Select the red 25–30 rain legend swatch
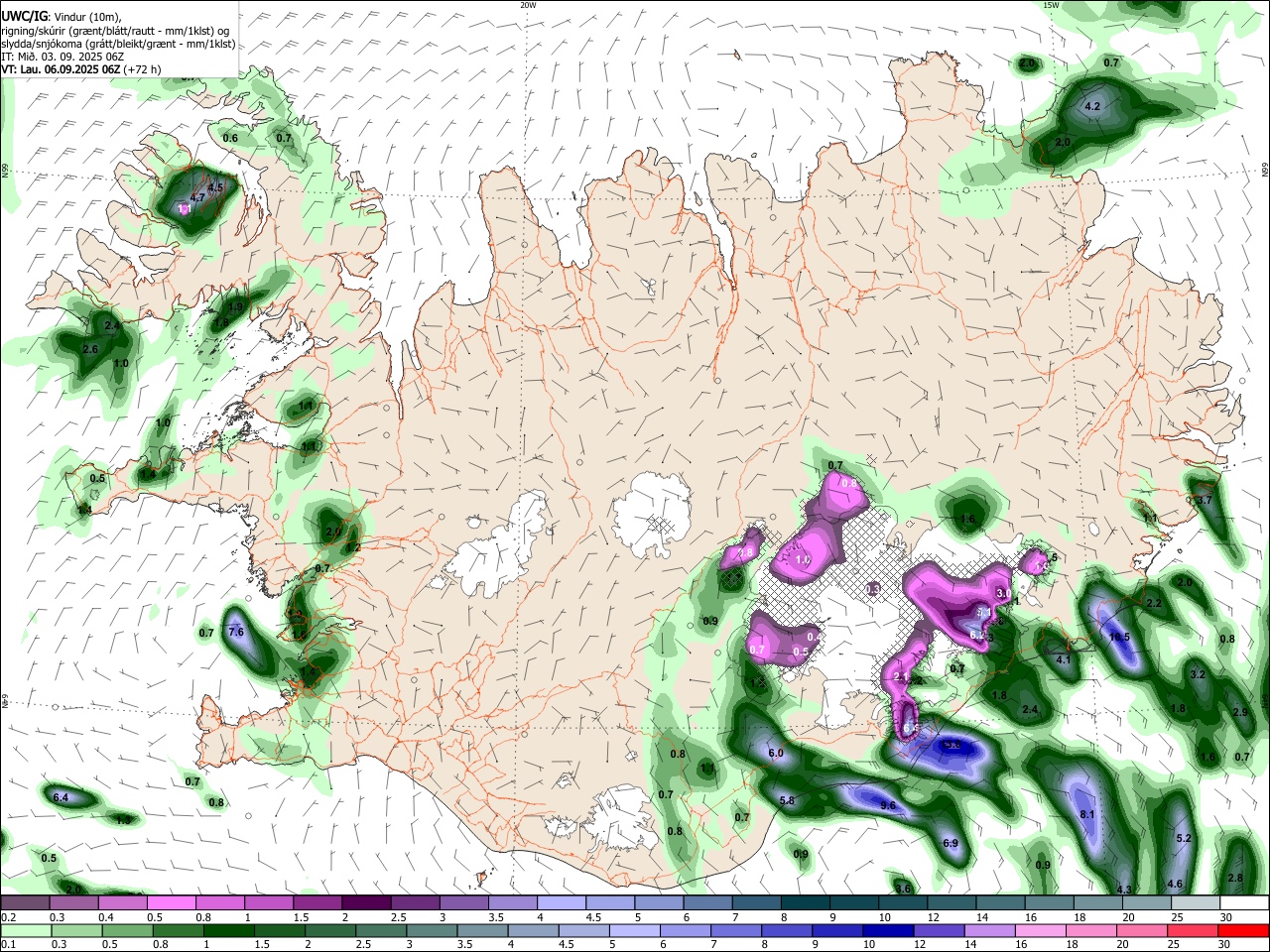Image resolution: width=1270 pixels, height=952 pixels. pyautogui.click(x=1194, y=930)
